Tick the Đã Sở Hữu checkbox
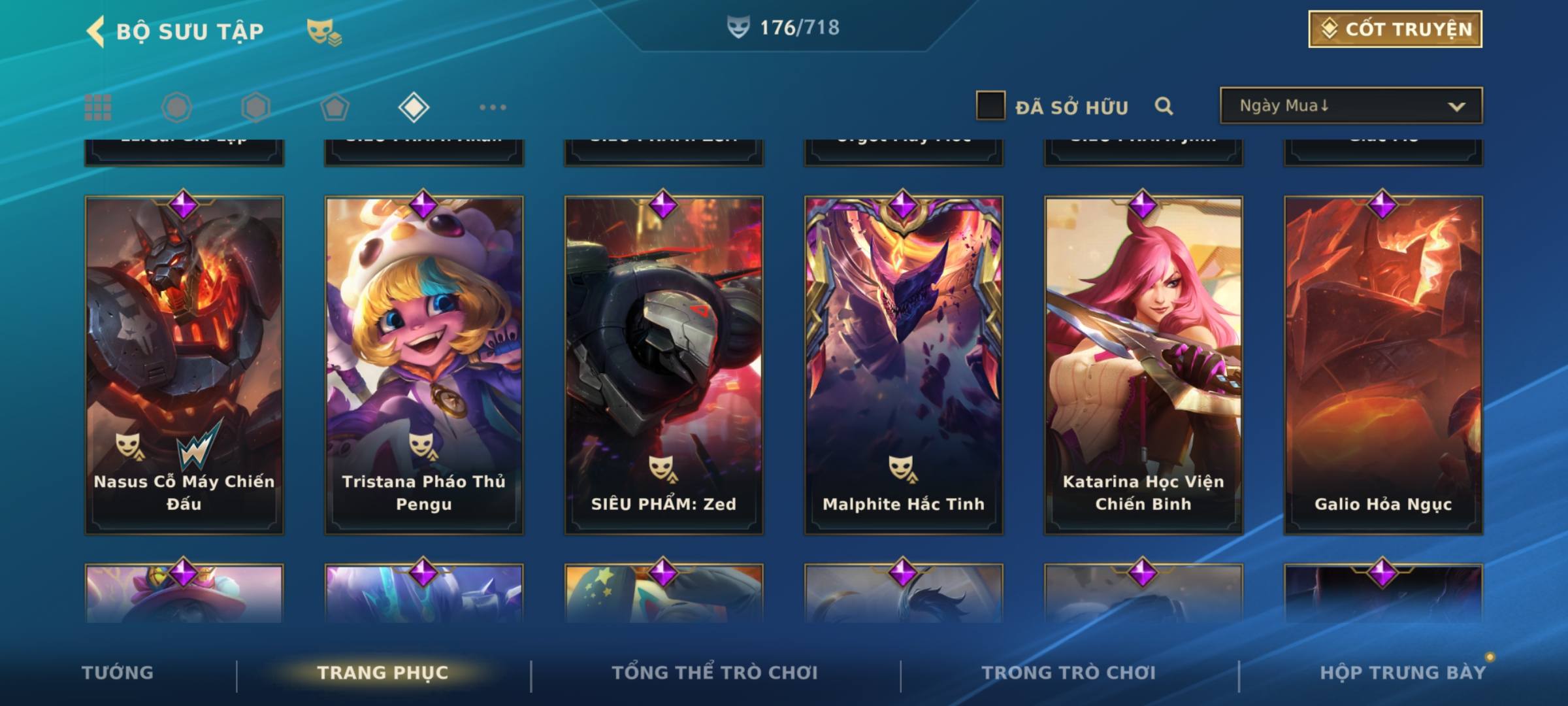Viewport: 1568px width, 706px height. click(x=990, y=106)
